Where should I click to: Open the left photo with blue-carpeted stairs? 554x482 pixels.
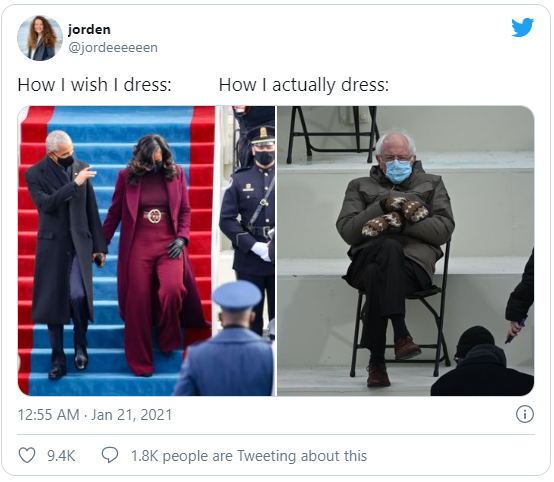click(x=146, y=251)
